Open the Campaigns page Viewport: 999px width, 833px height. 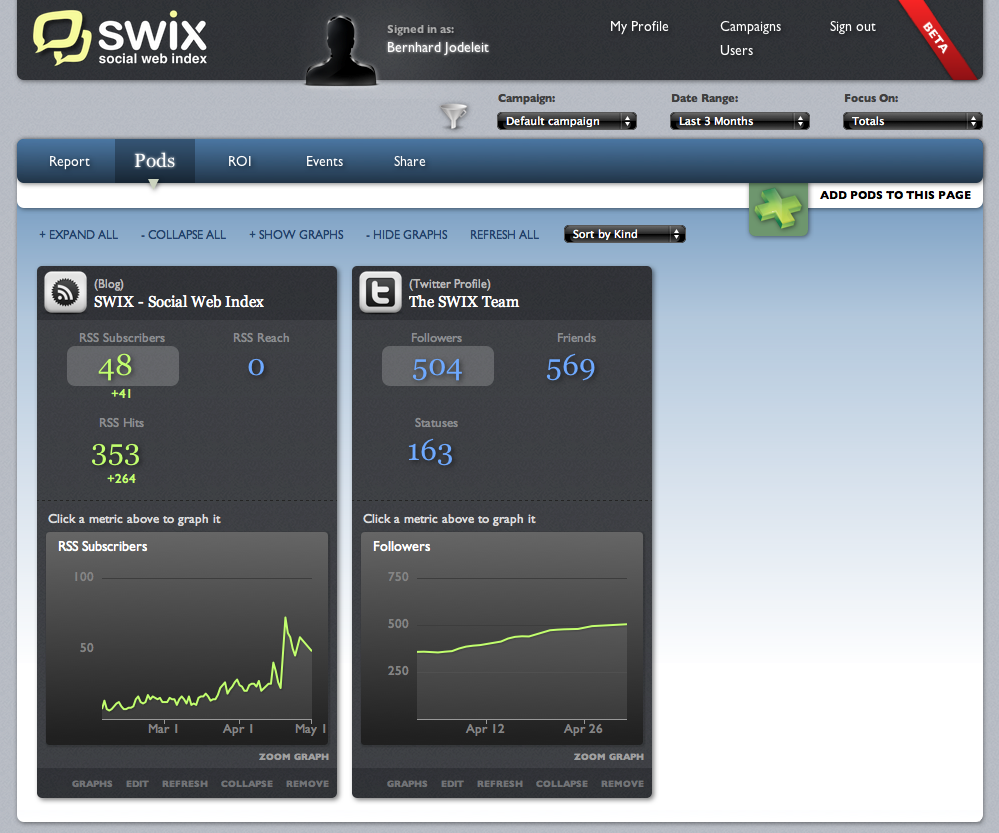(x=751, y=27)
